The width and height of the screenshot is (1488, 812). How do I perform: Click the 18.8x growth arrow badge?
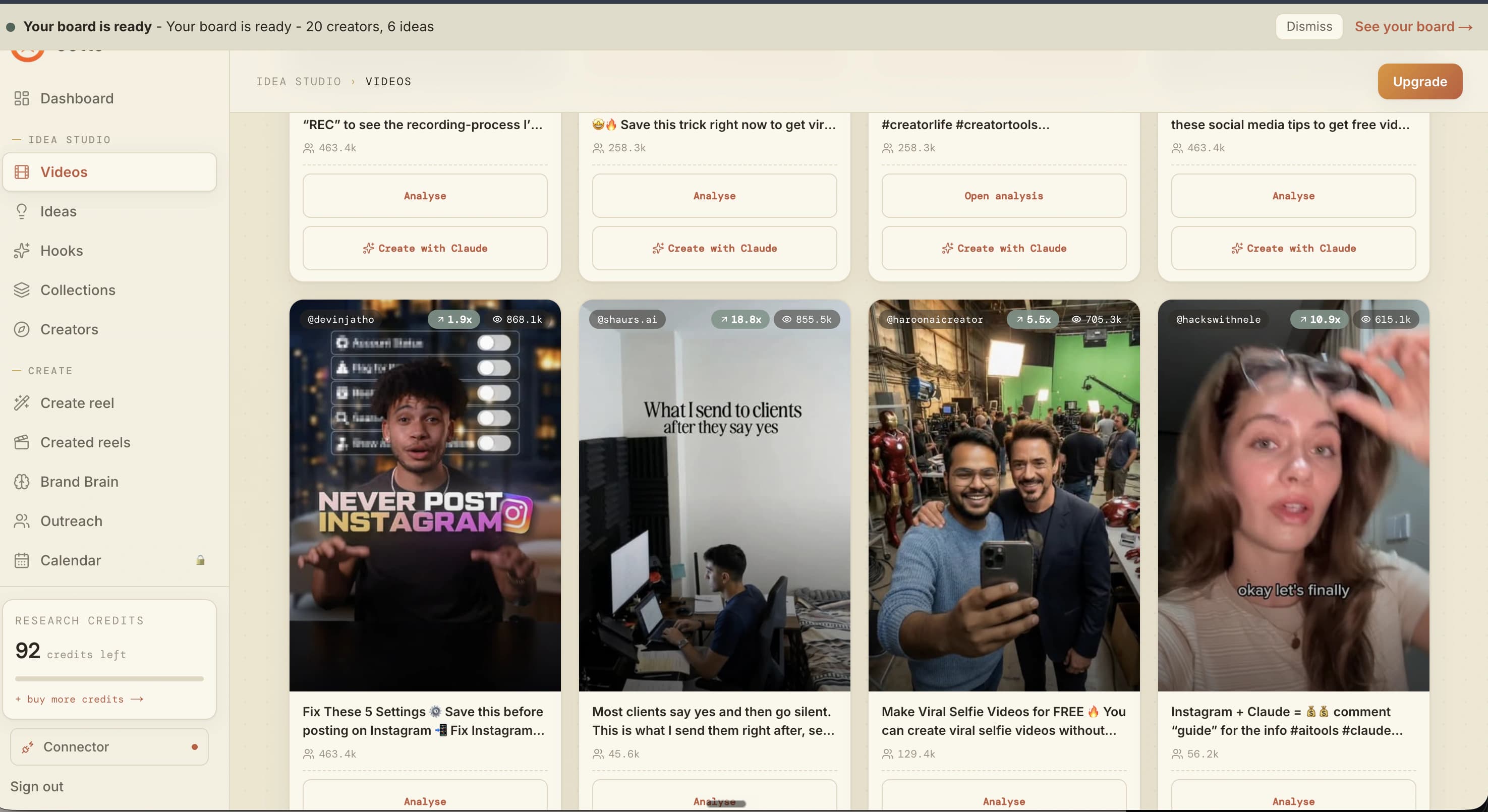coord(740,319)
